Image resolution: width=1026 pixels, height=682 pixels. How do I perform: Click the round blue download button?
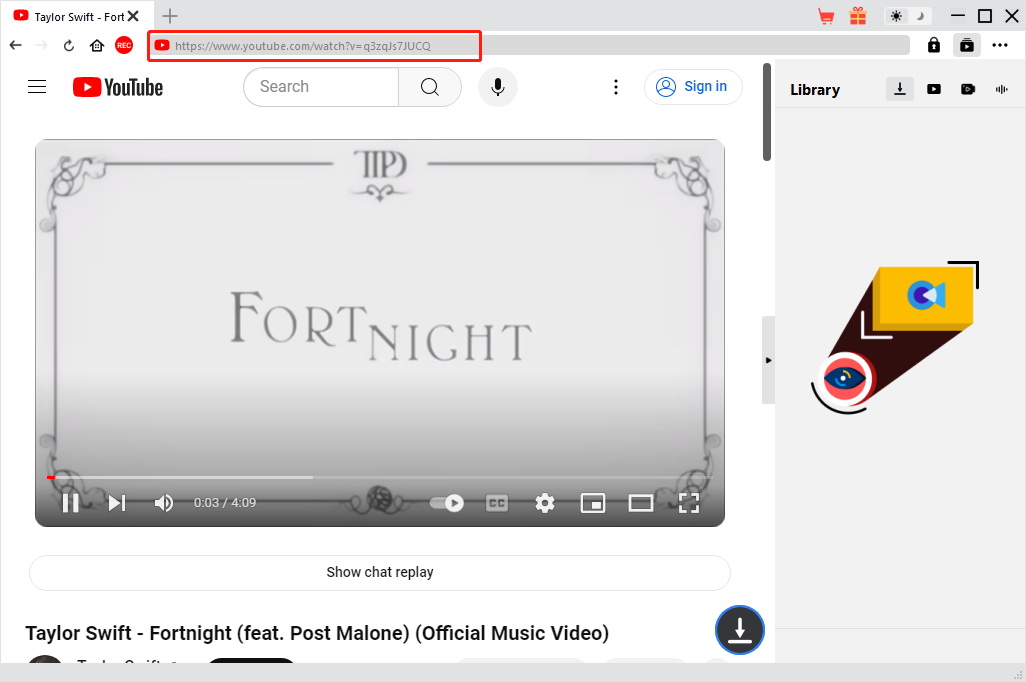pyautogui.click(x=739, y=630)
